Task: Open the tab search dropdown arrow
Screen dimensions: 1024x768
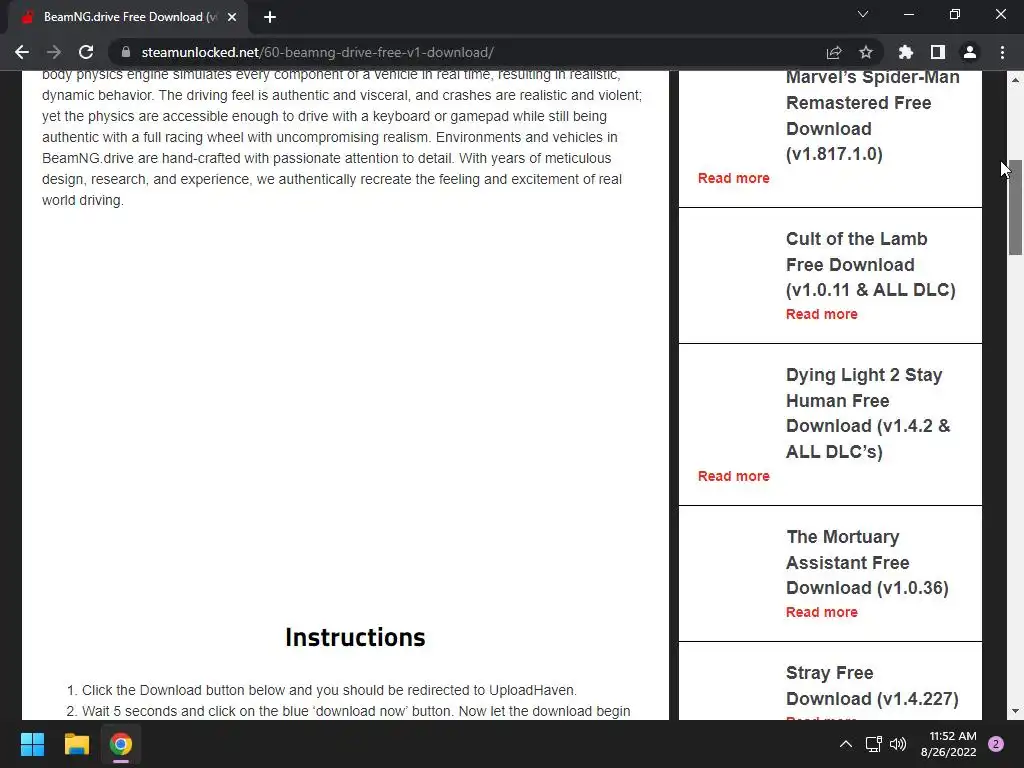Action: pyautogui.click(x=863, y=14)
